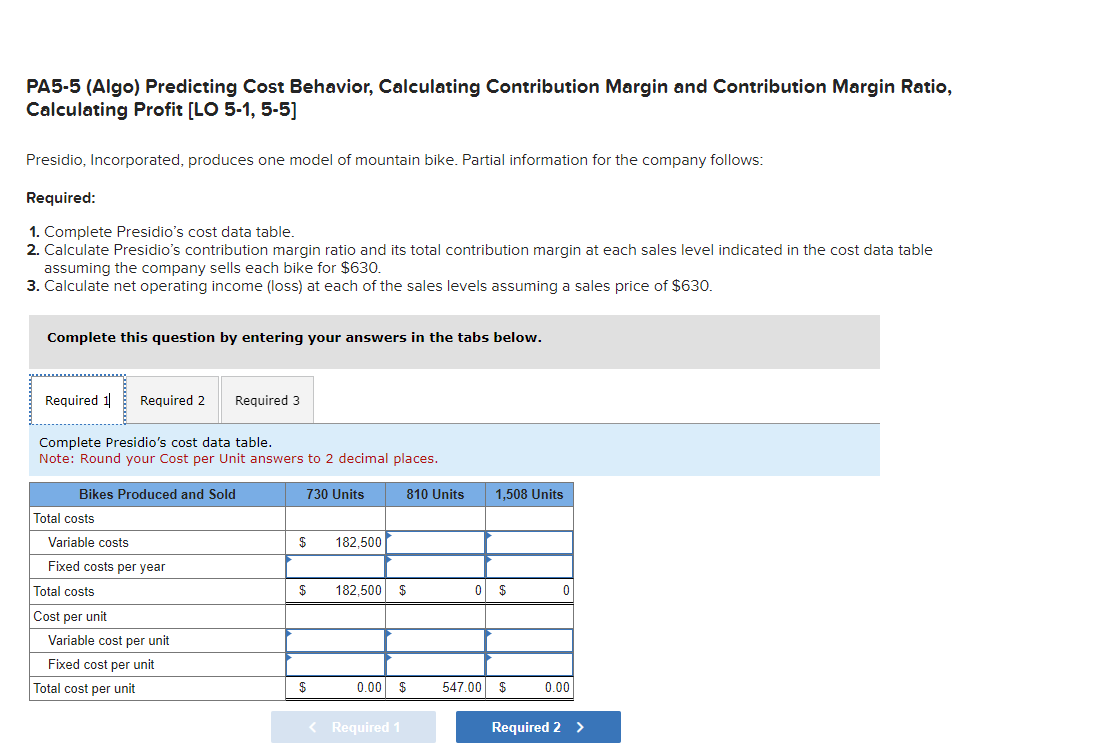1109x750 pixels.
Task: Click the Bikes Produced and Sold header
Action: click(156, 494)
